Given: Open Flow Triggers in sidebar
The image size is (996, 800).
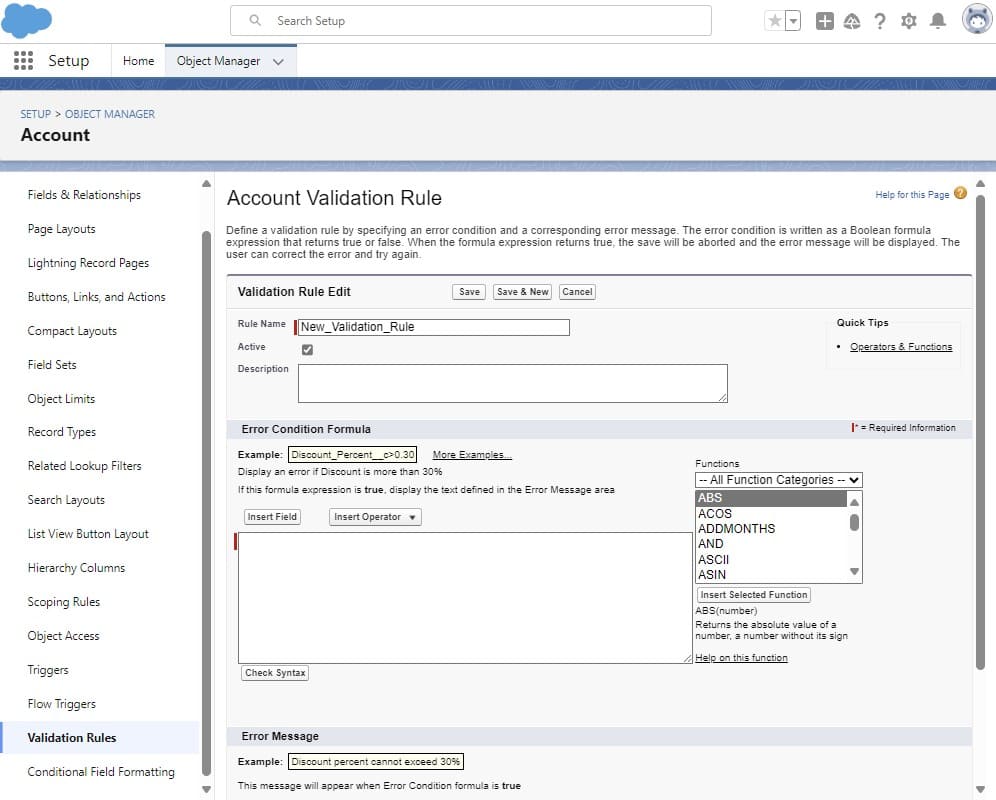Looking at the screenshot, I should [62, 704].
